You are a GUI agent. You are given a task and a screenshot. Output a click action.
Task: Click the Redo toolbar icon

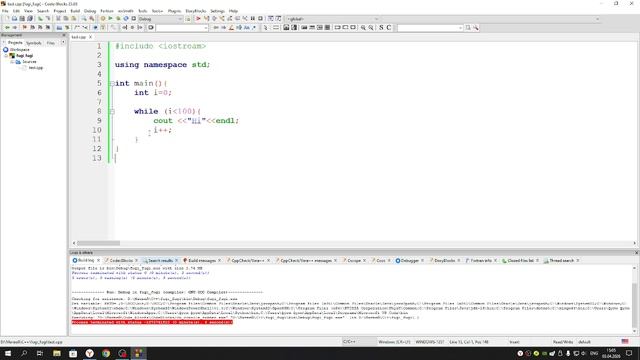tap(48, 19)
